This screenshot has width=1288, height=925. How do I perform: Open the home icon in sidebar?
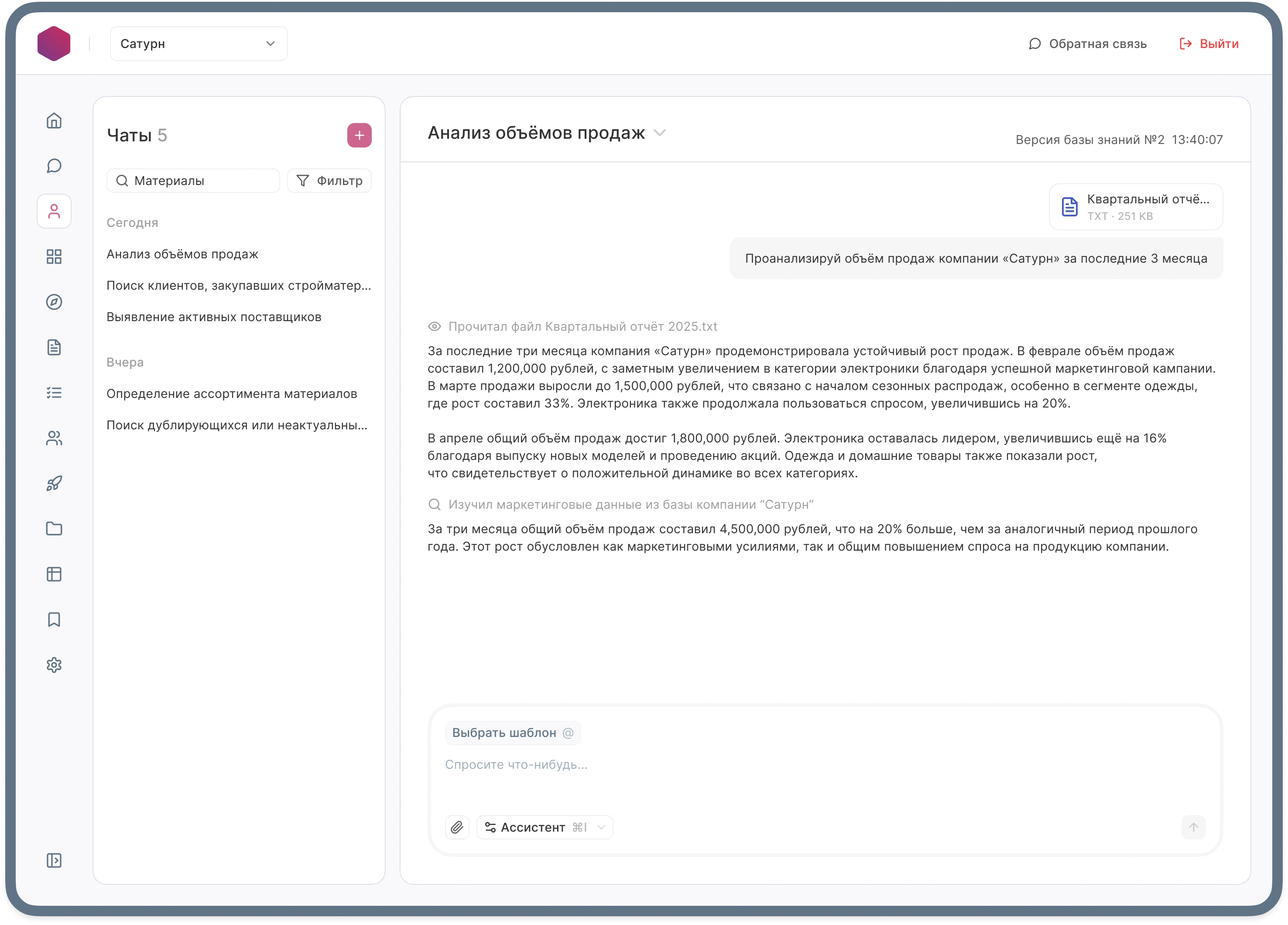(x=54, y=120)
